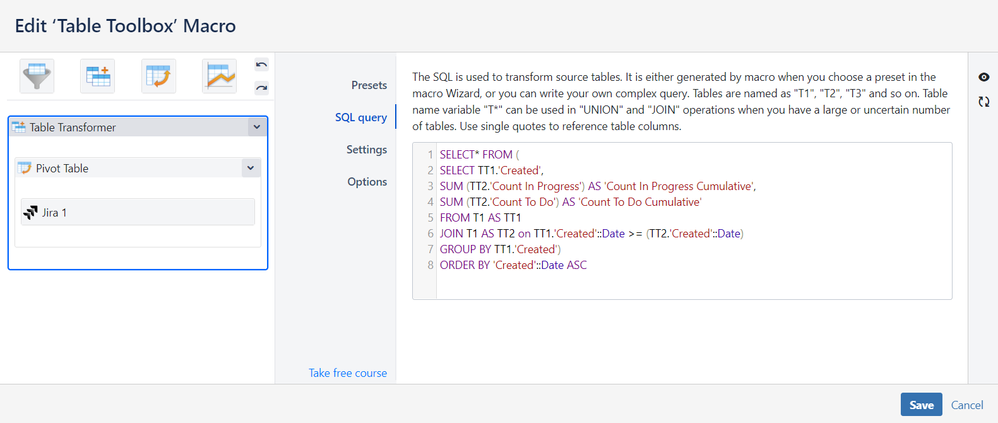
Task: Go to the Options tab
Action: (x=367, y=182)
